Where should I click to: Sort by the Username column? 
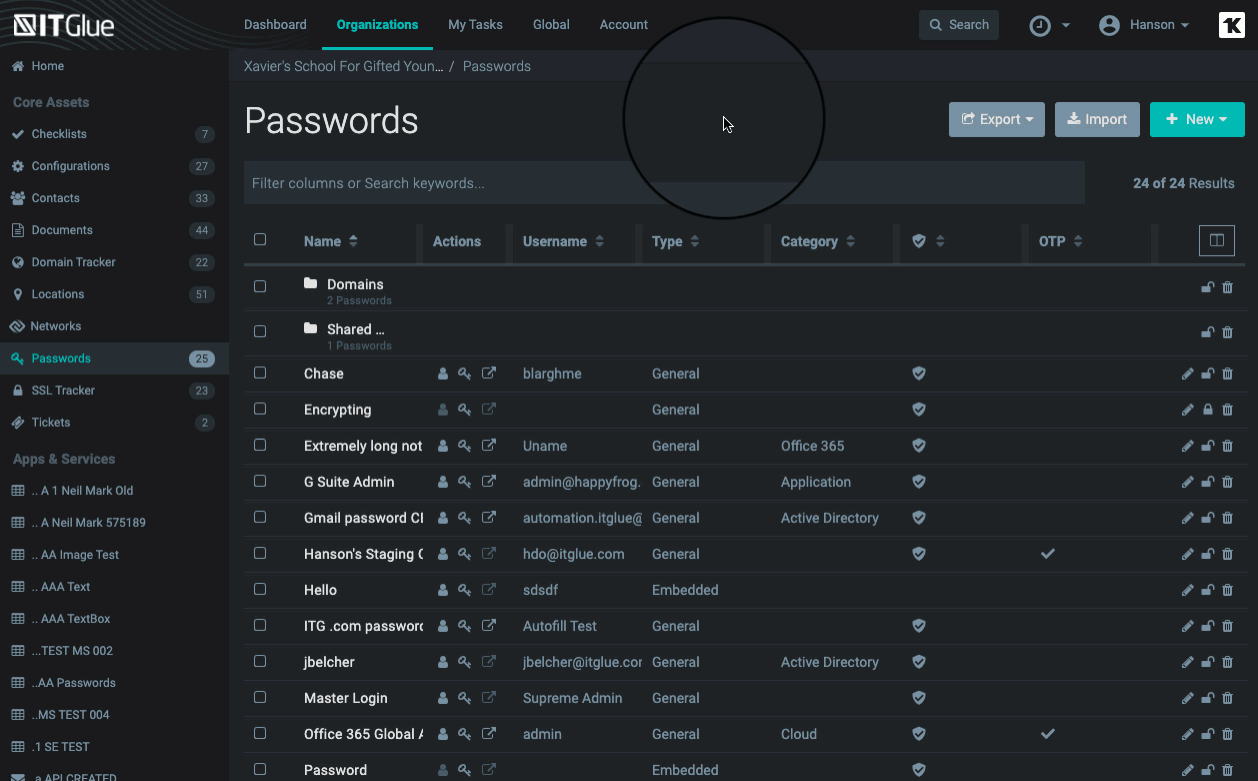click(563, 241)
